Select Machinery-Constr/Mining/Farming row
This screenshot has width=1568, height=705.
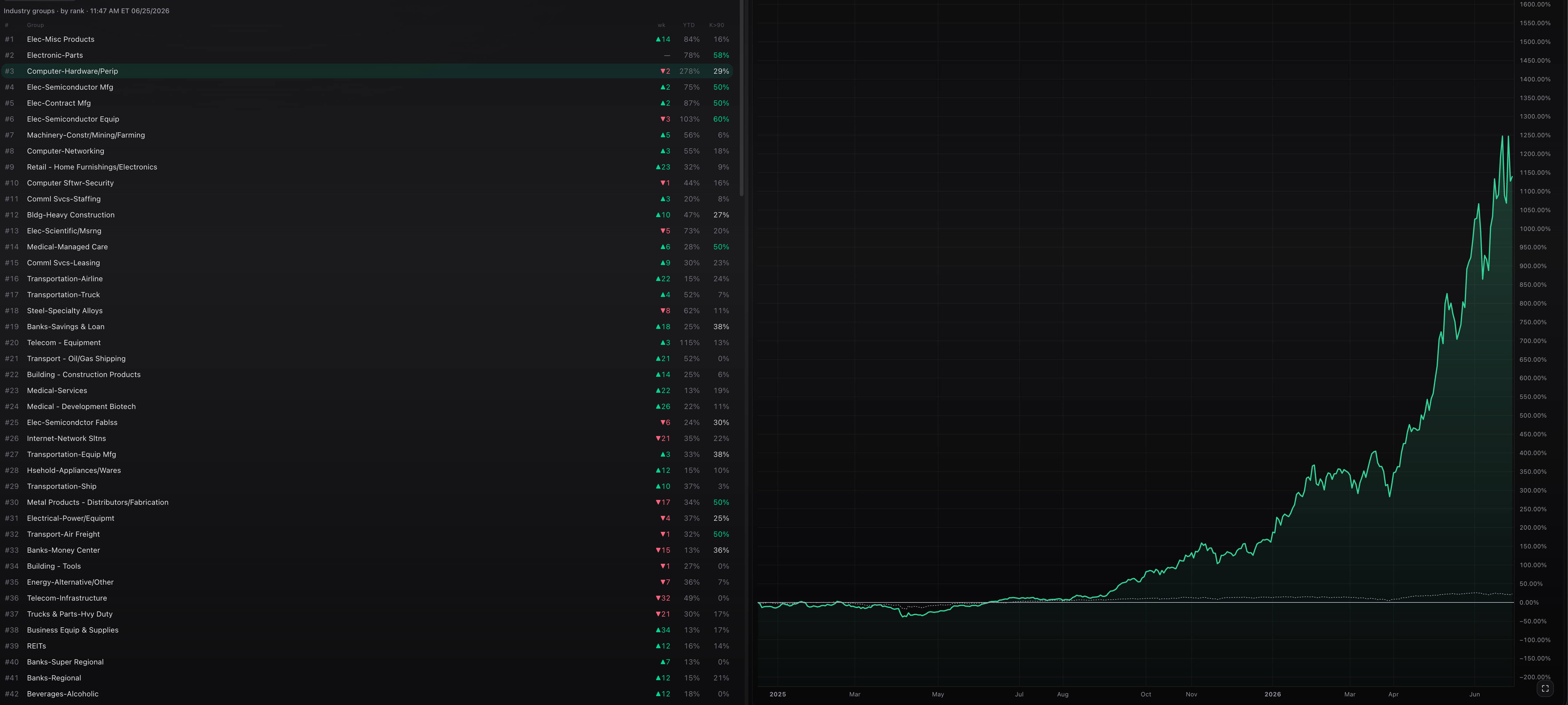pyautogui.click(x=367, y=135)
